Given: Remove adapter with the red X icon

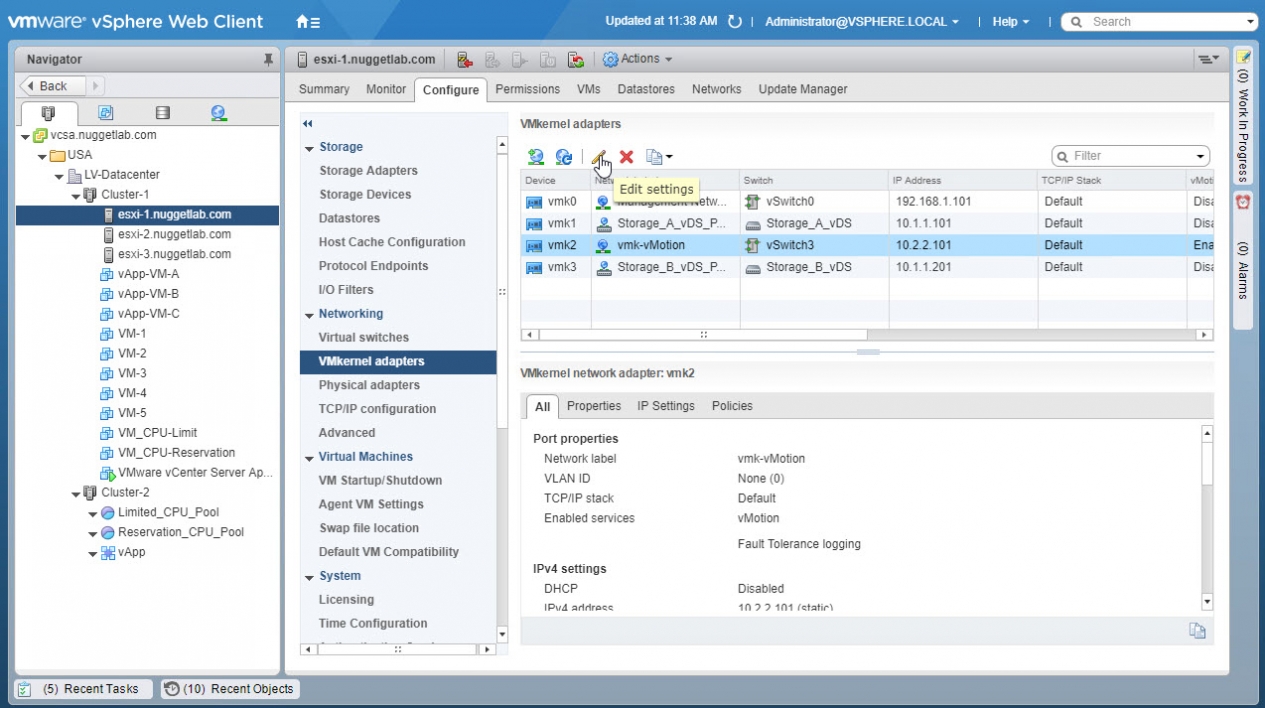Looking at the screenshot, I should tap(627, 157).
